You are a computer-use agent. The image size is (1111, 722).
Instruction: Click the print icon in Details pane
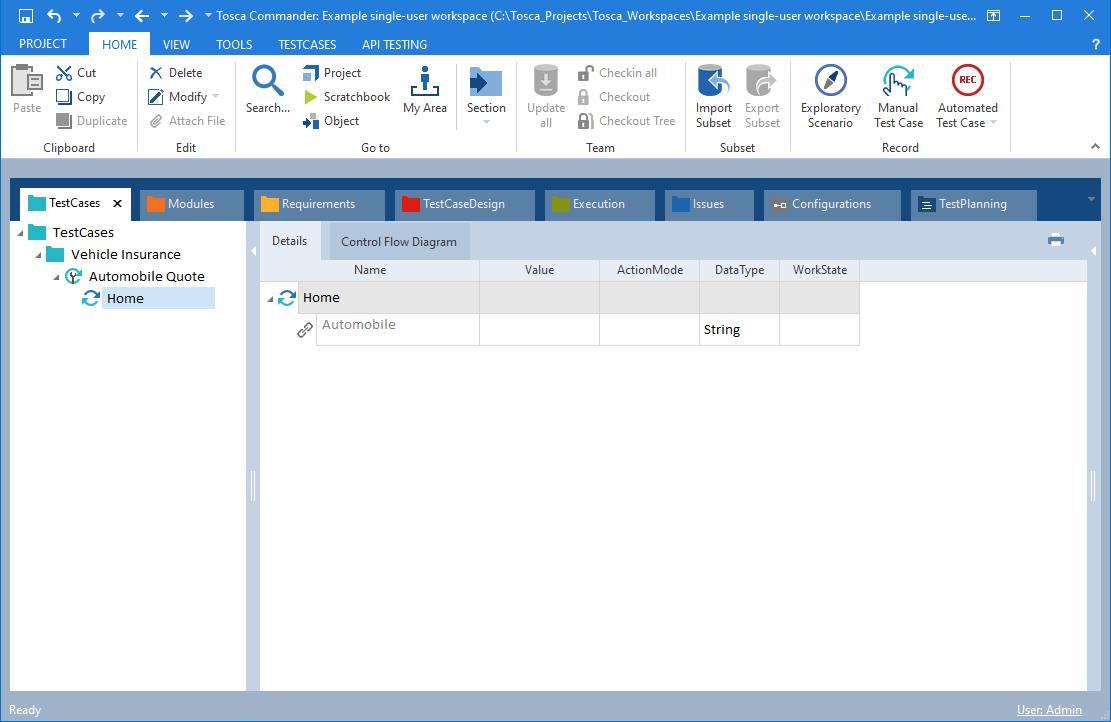(1056, 240)
